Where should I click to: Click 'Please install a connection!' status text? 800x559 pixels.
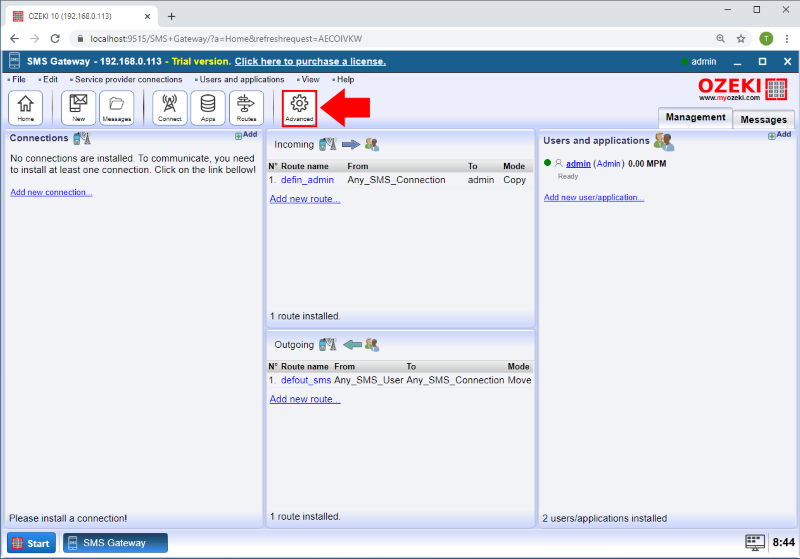tap(68, 519)
